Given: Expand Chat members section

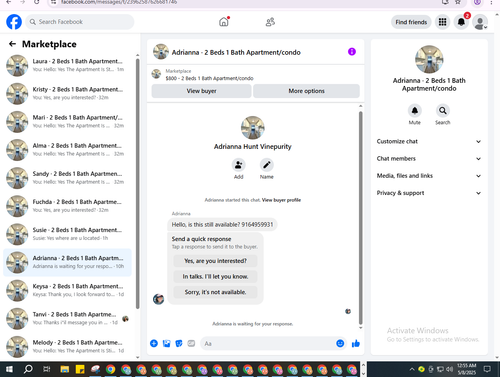Looking at the screenshot, I should [429, 159].
